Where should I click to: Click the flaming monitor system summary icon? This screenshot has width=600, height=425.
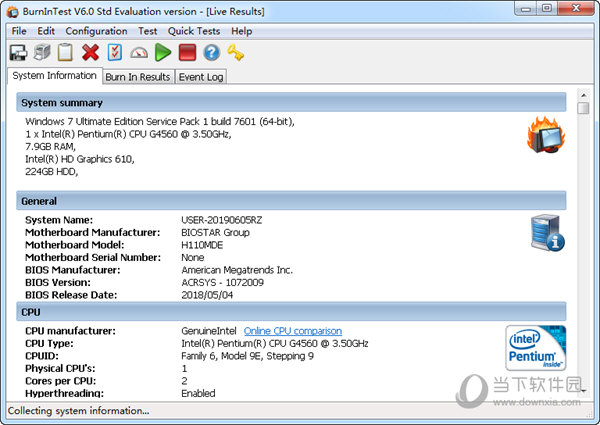click(546, 135)
